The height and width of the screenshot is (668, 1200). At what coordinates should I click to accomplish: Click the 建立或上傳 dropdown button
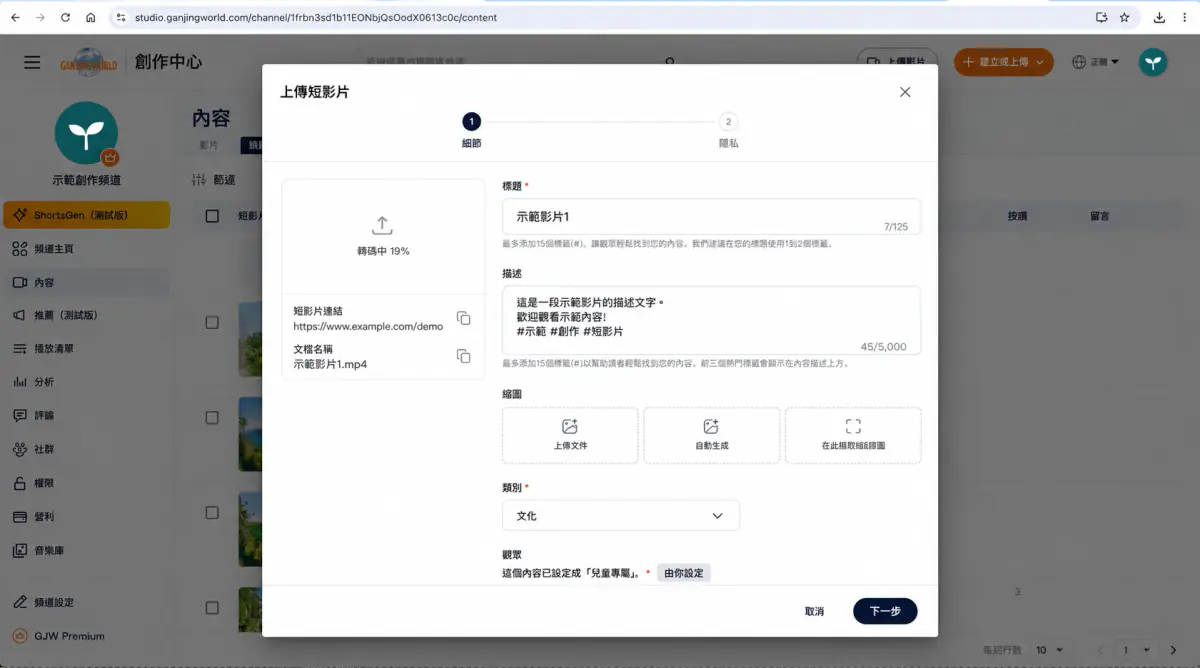click(x=1004, y=62)
